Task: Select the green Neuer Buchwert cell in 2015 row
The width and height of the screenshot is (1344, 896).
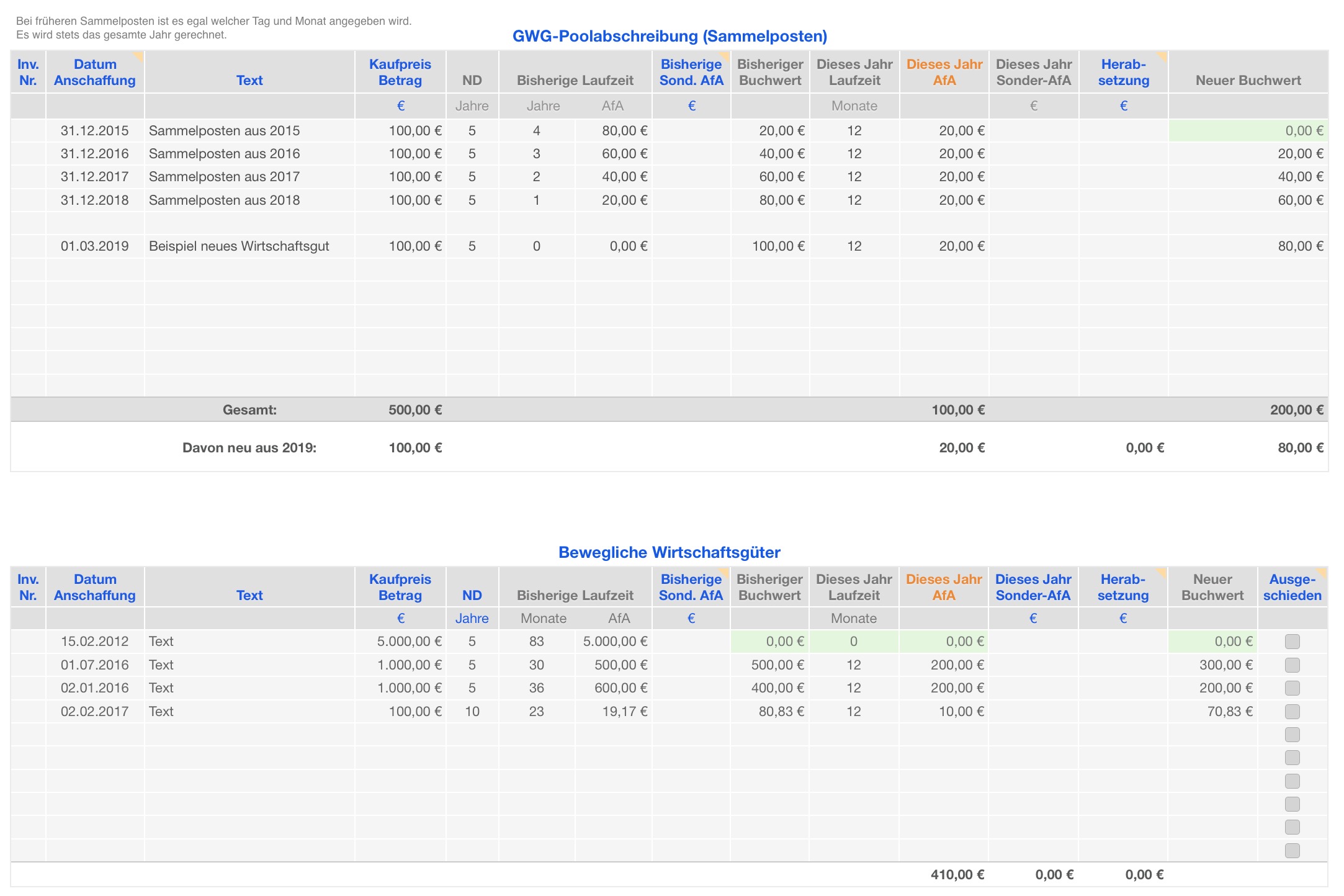Action: pos(1248,131)
